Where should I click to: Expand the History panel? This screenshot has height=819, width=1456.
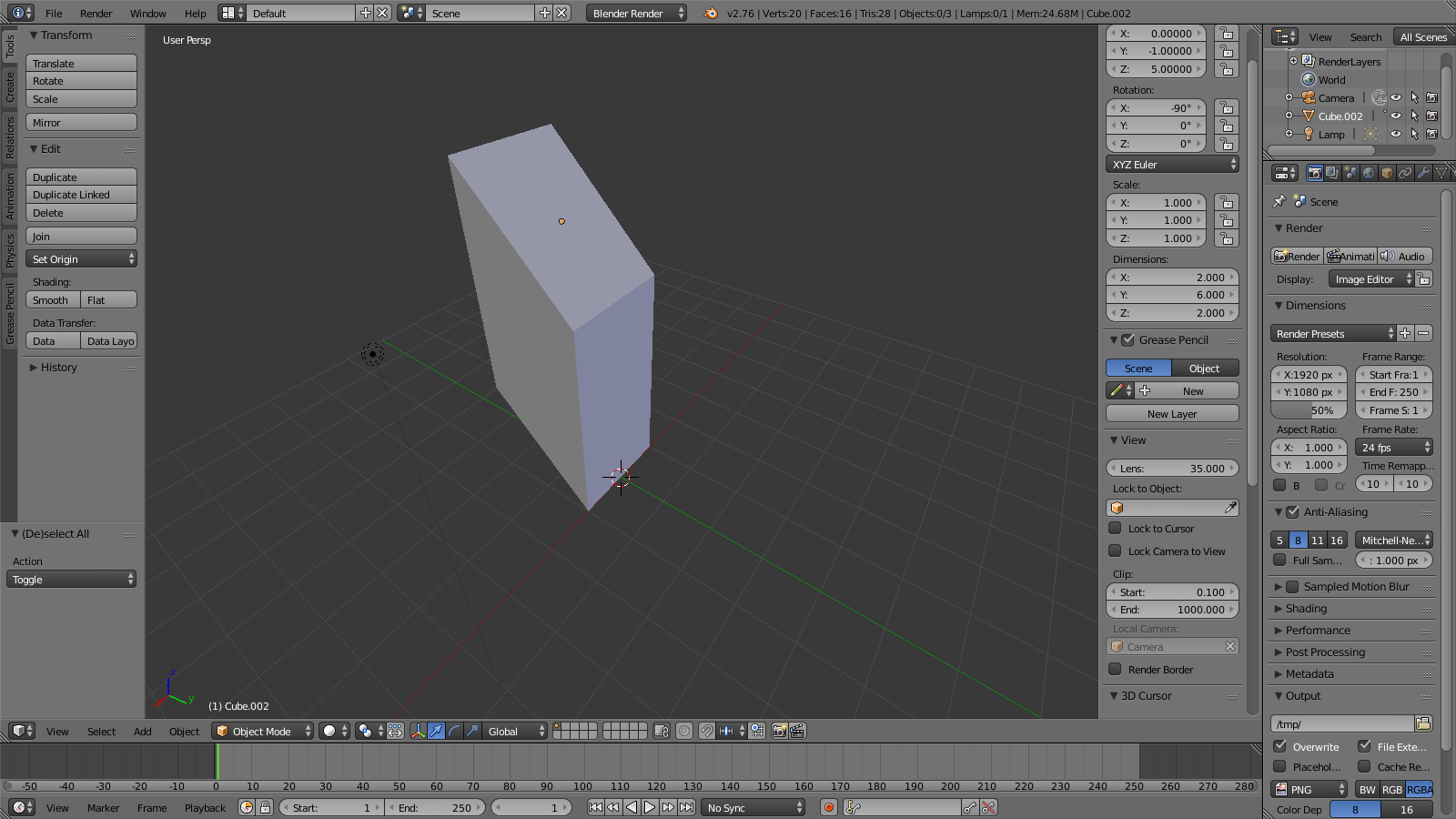[x=58, y=368]
